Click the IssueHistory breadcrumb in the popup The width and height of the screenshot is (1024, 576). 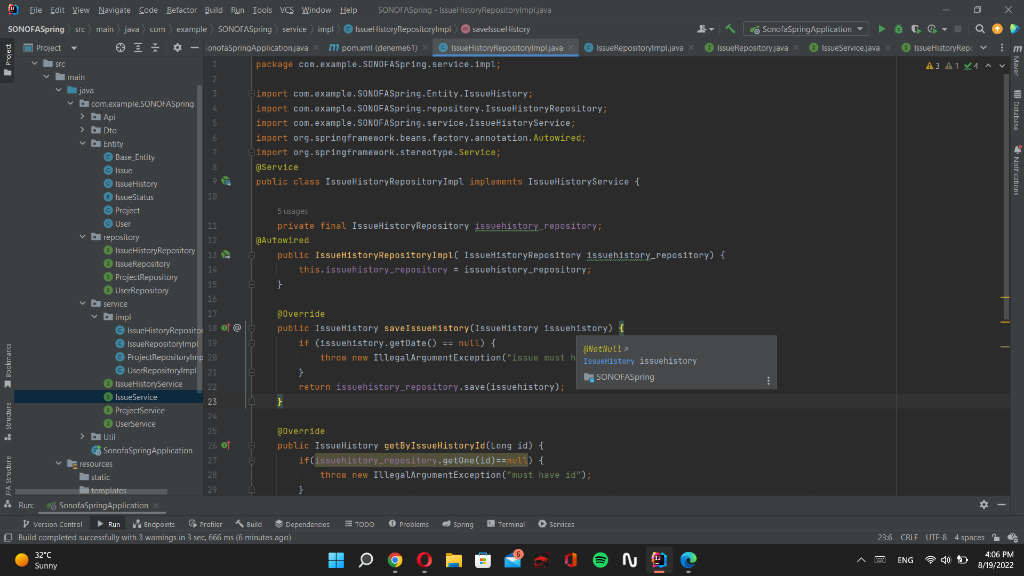[609, 361]
